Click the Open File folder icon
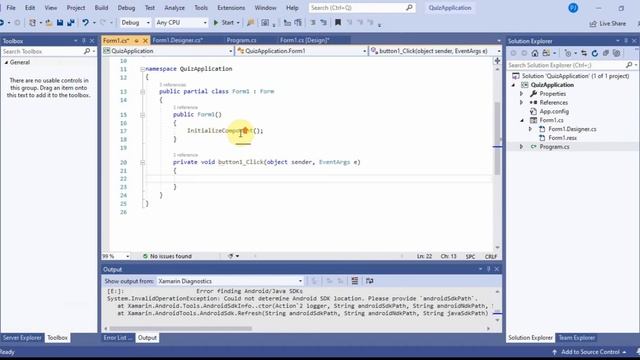Screen dimensions: 640x360 49,22
